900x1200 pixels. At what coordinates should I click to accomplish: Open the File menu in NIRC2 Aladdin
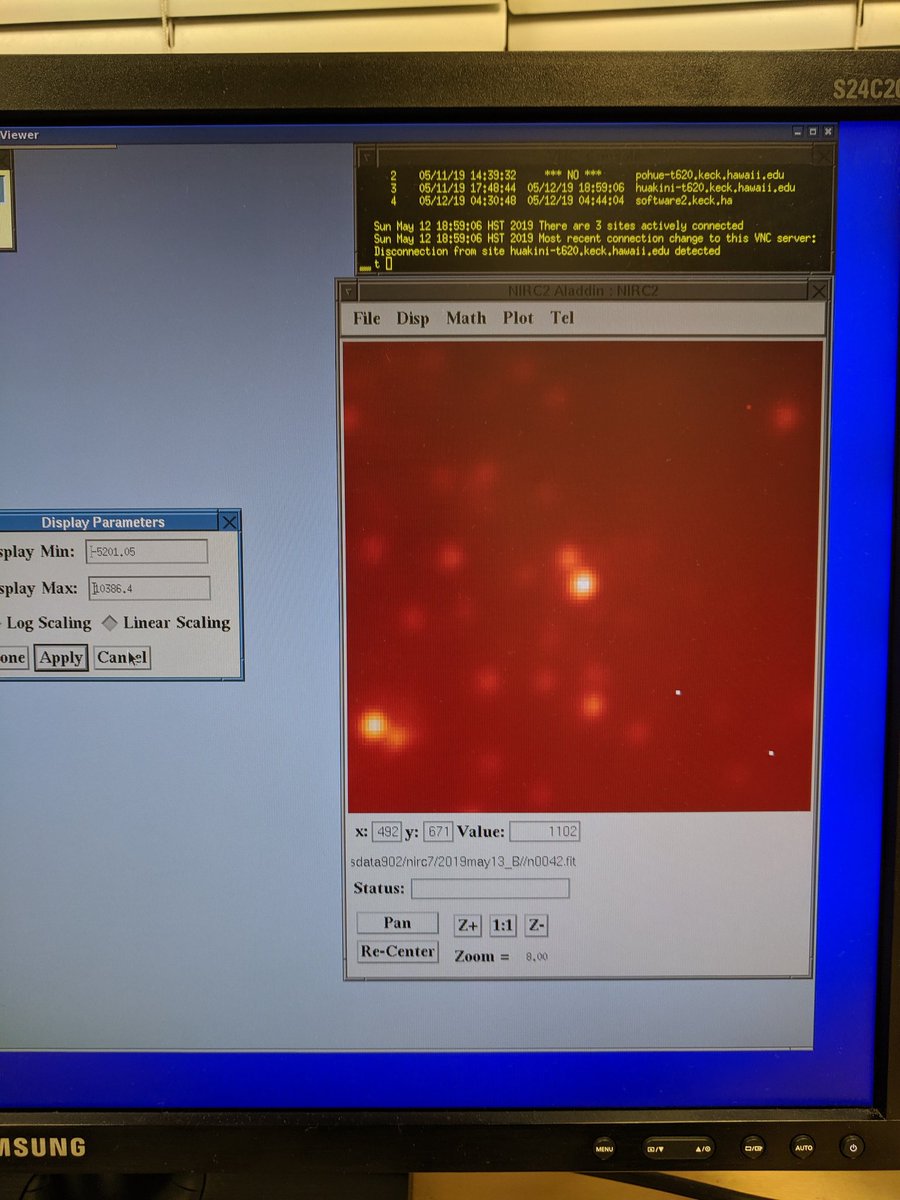(367, 318)
